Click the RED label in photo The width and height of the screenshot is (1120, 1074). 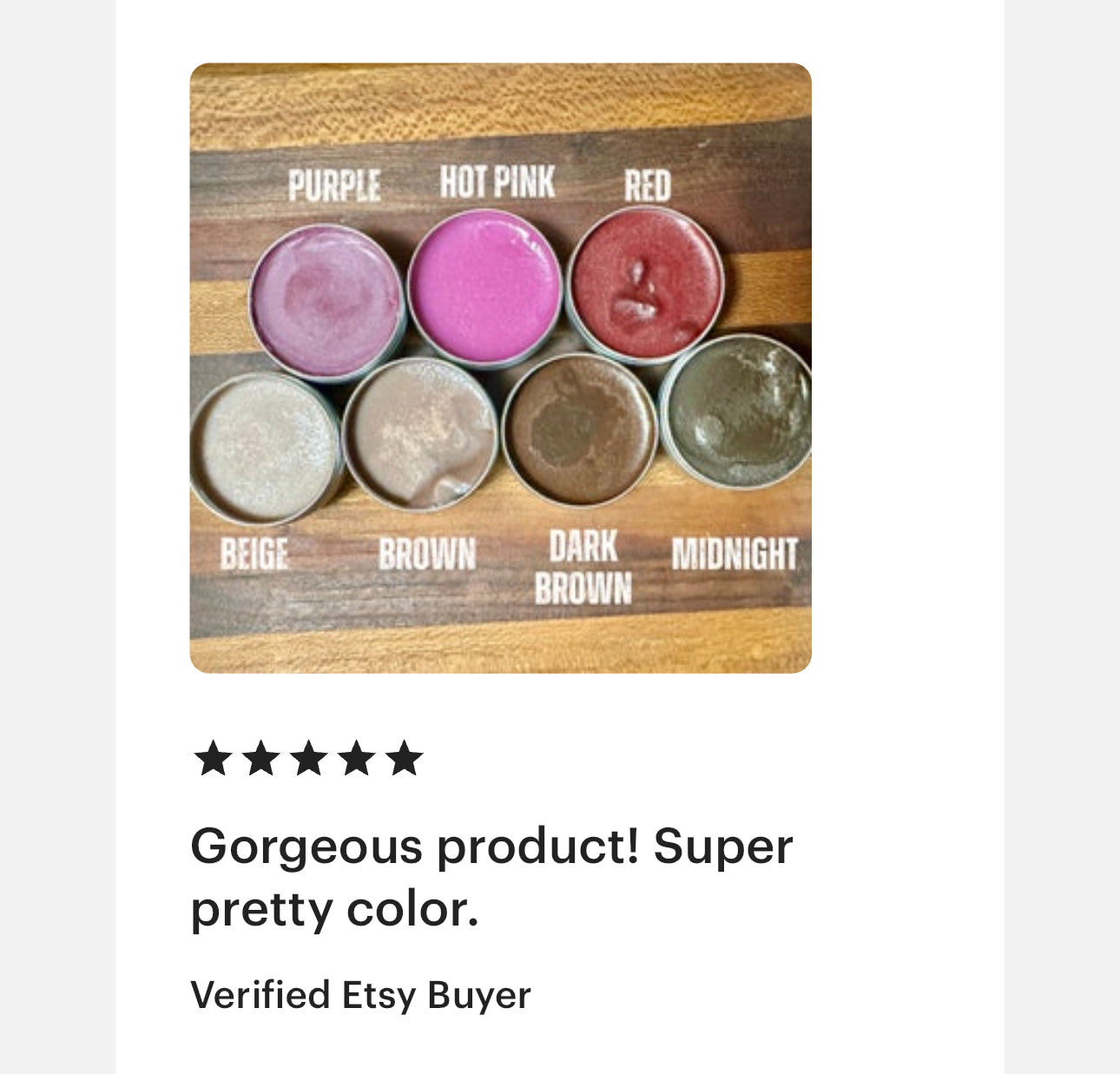tap(647, 186)
